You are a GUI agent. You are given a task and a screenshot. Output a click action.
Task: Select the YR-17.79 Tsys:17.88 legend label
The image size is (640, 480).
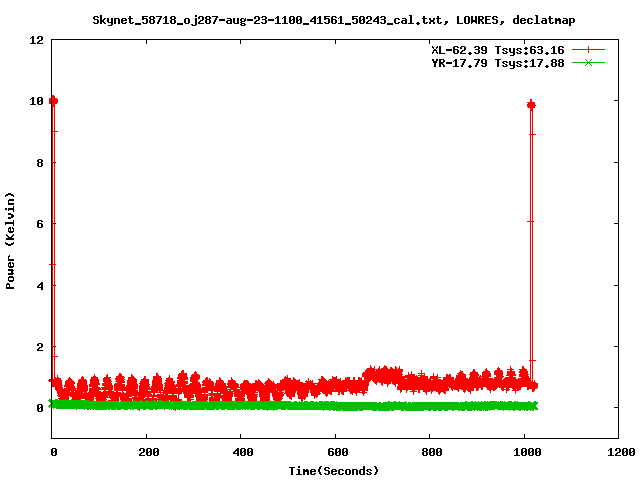click(498, 63)
